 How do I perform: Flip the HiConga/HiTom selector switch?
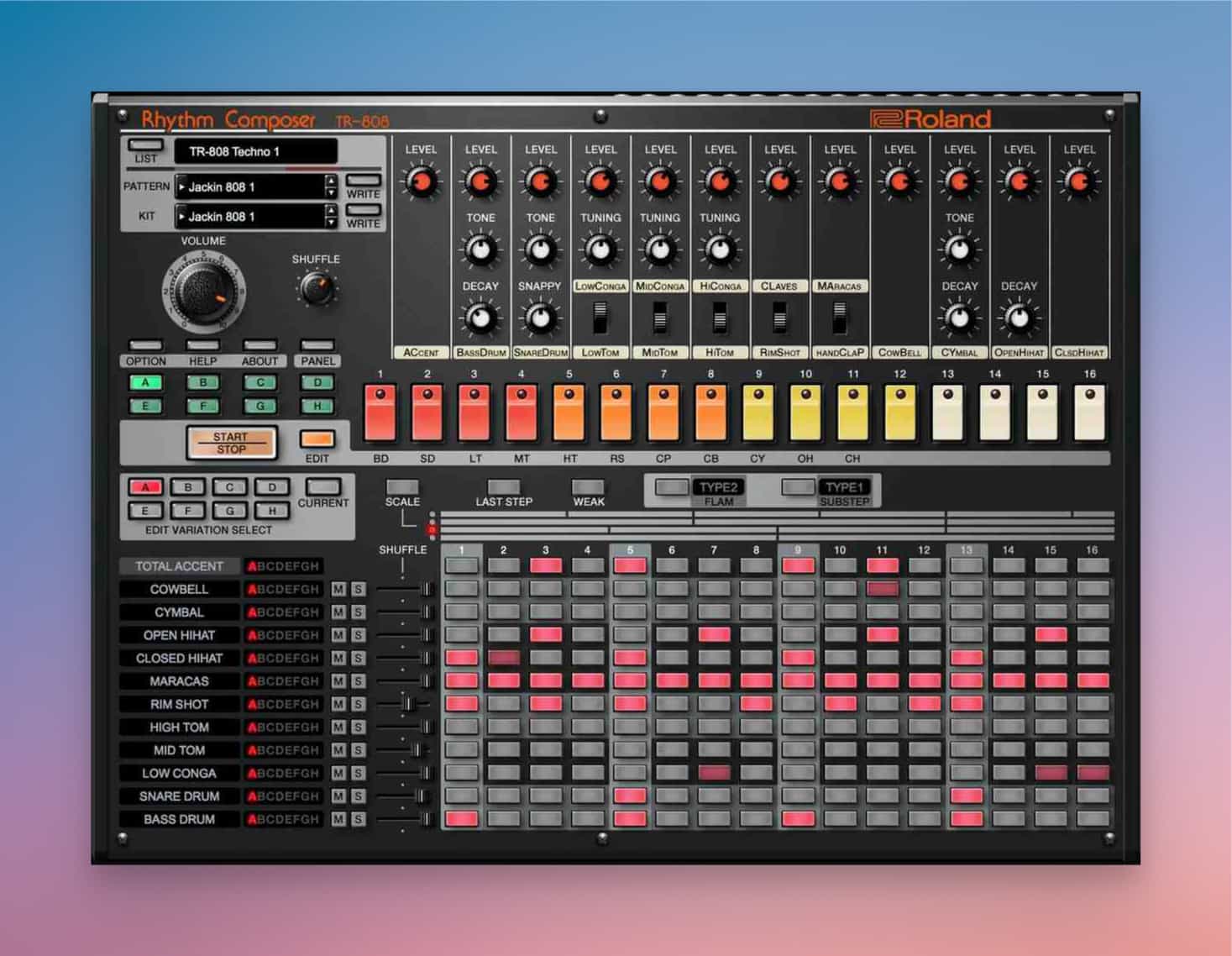pos(720,318)
